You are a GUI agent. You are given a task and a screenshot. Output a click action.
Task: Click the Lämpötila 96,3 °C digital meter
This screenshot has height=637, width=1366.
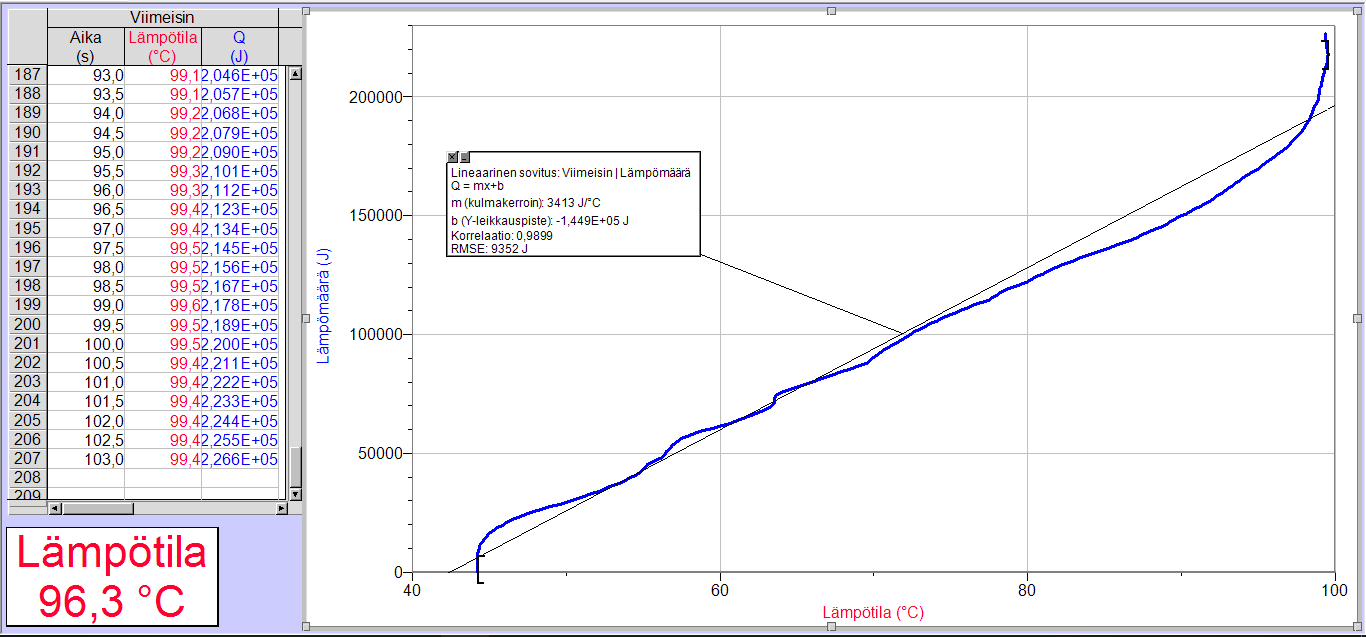(x=112, y=577)
